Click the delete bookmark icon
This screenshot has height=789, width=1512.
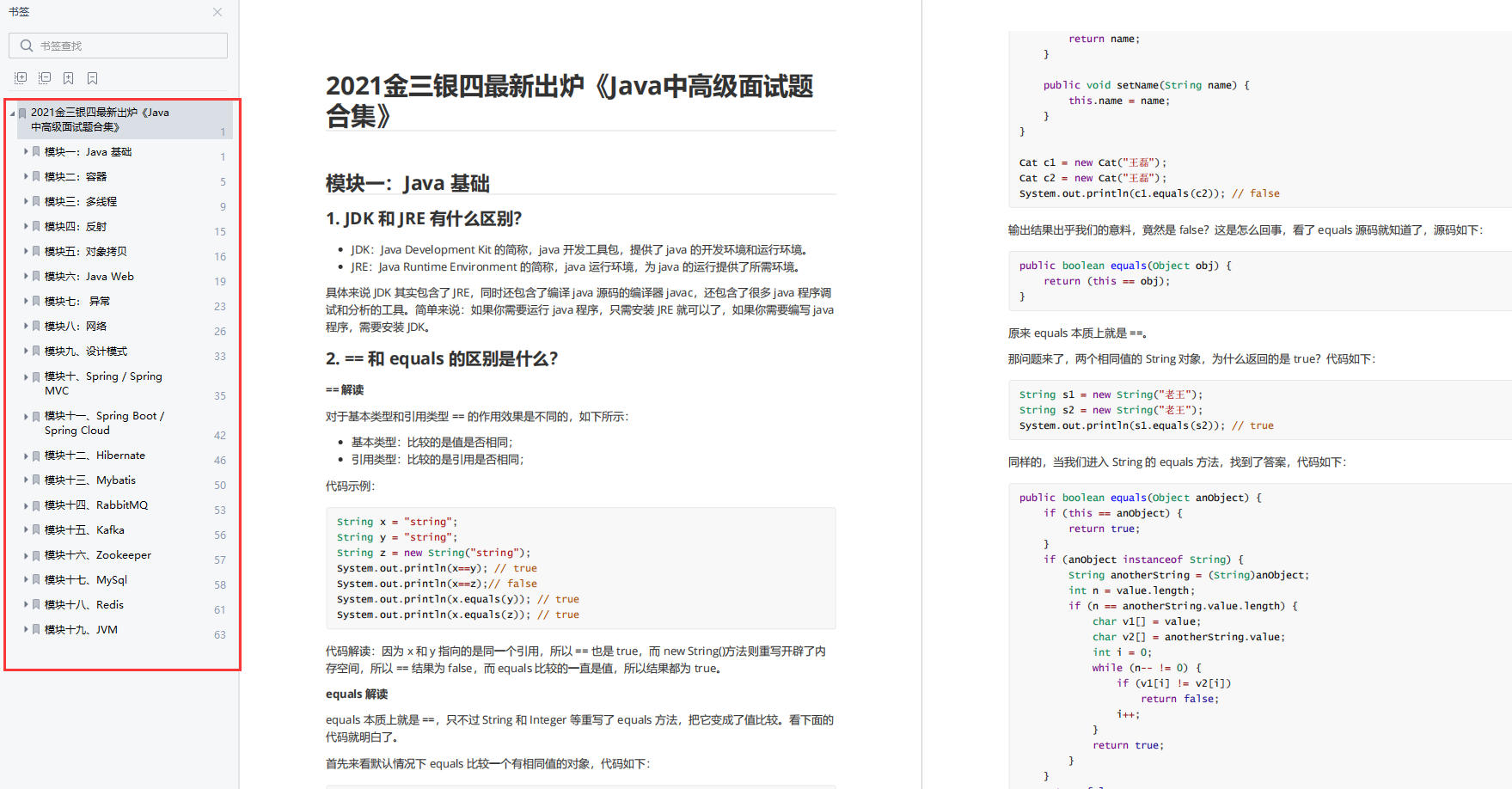93,78
